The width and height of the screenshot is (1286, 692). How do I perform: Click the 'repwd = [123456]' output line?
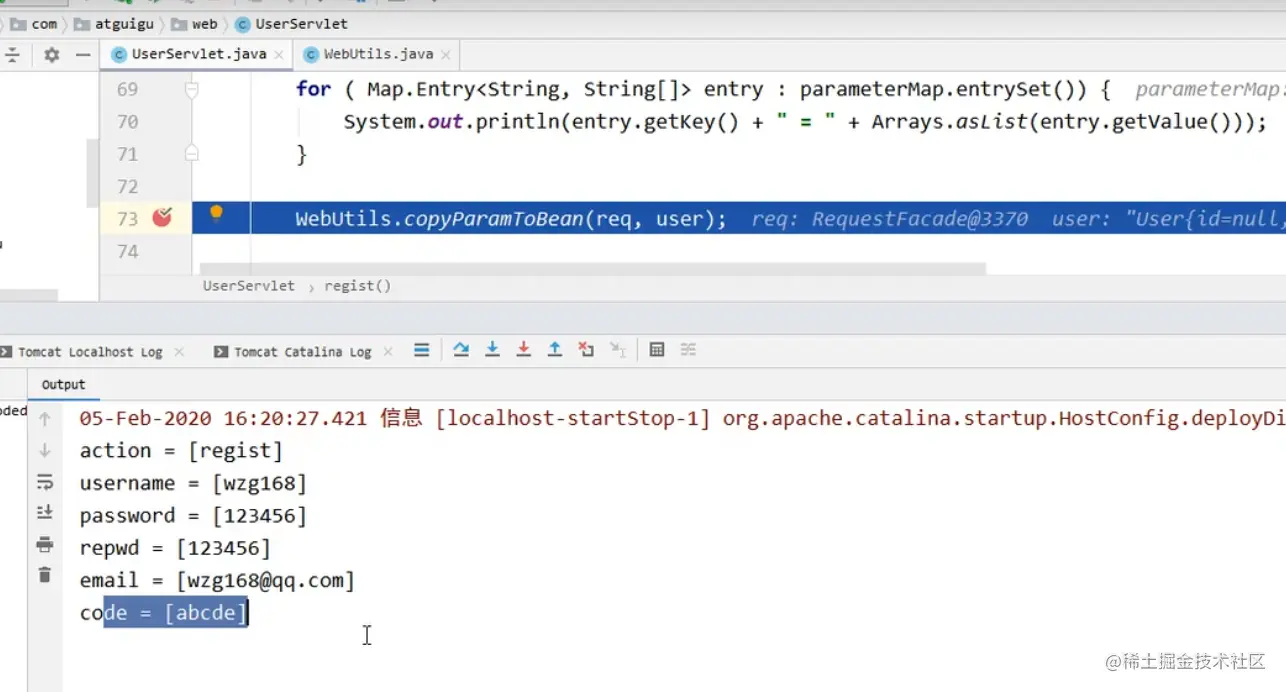175,548
